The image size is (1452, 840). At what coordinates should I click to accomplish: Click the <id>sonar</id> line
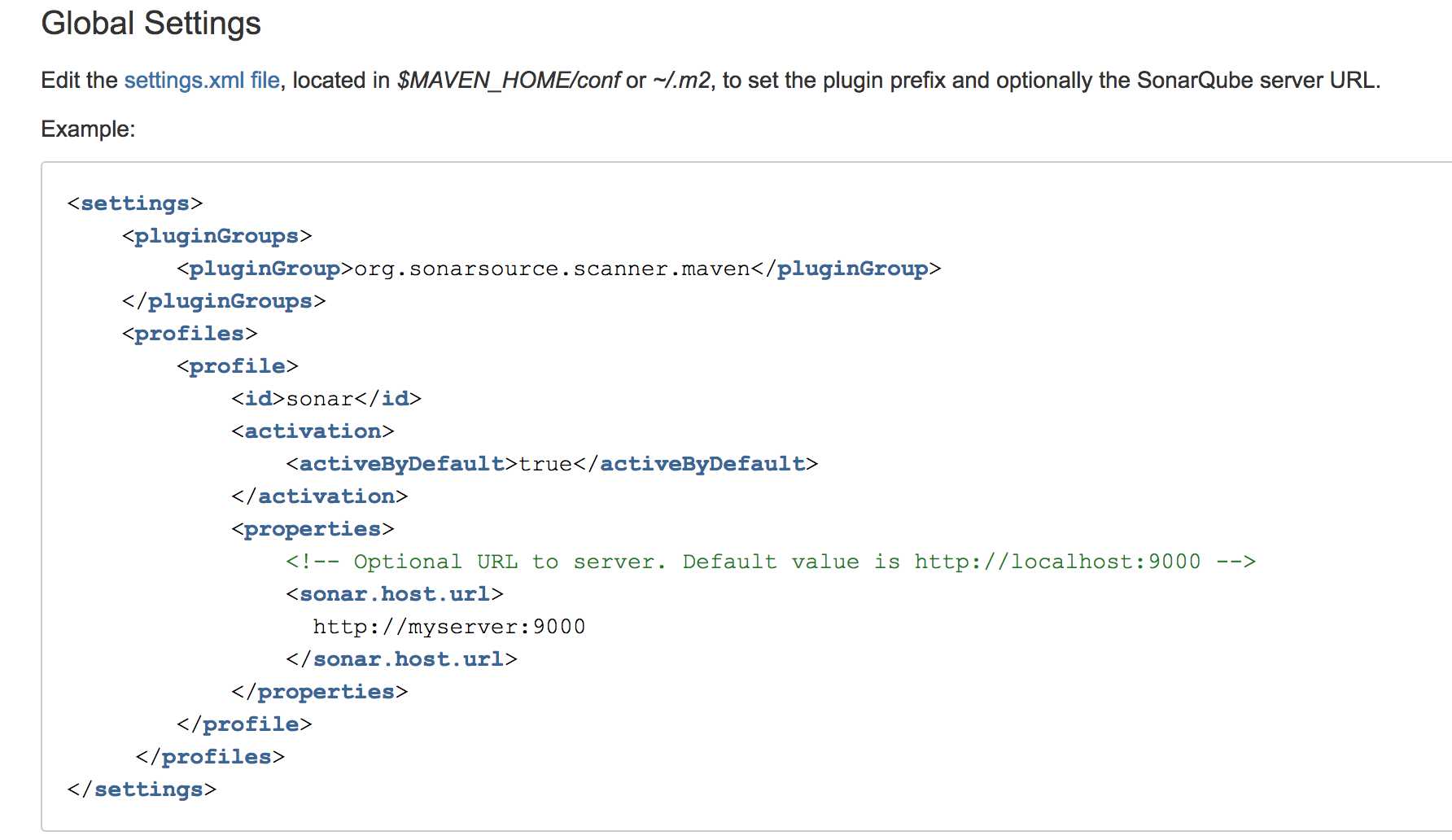(x=326, y=399)
